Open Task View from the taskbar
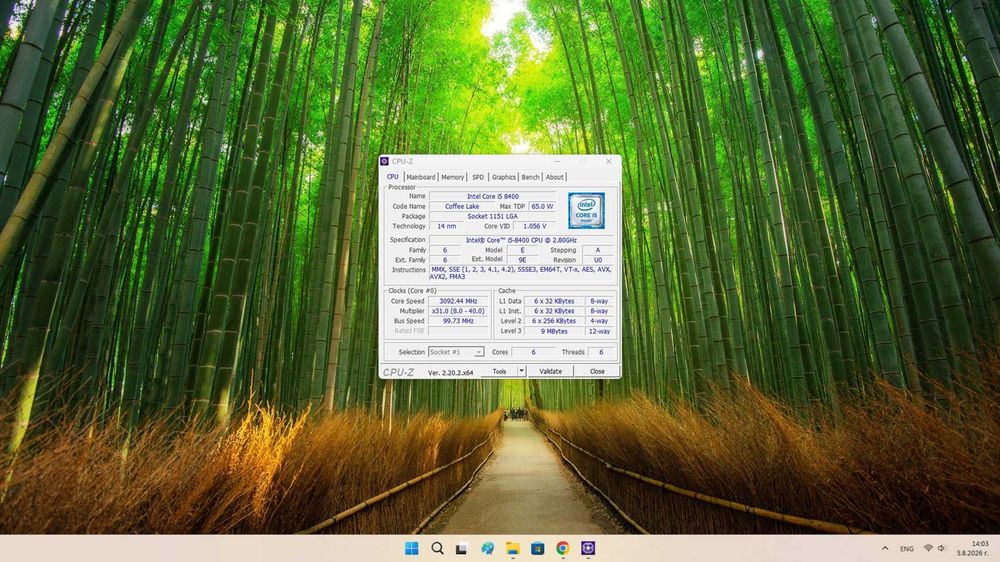The width and height of the screenshot is (1000, 562). [462, 548]
